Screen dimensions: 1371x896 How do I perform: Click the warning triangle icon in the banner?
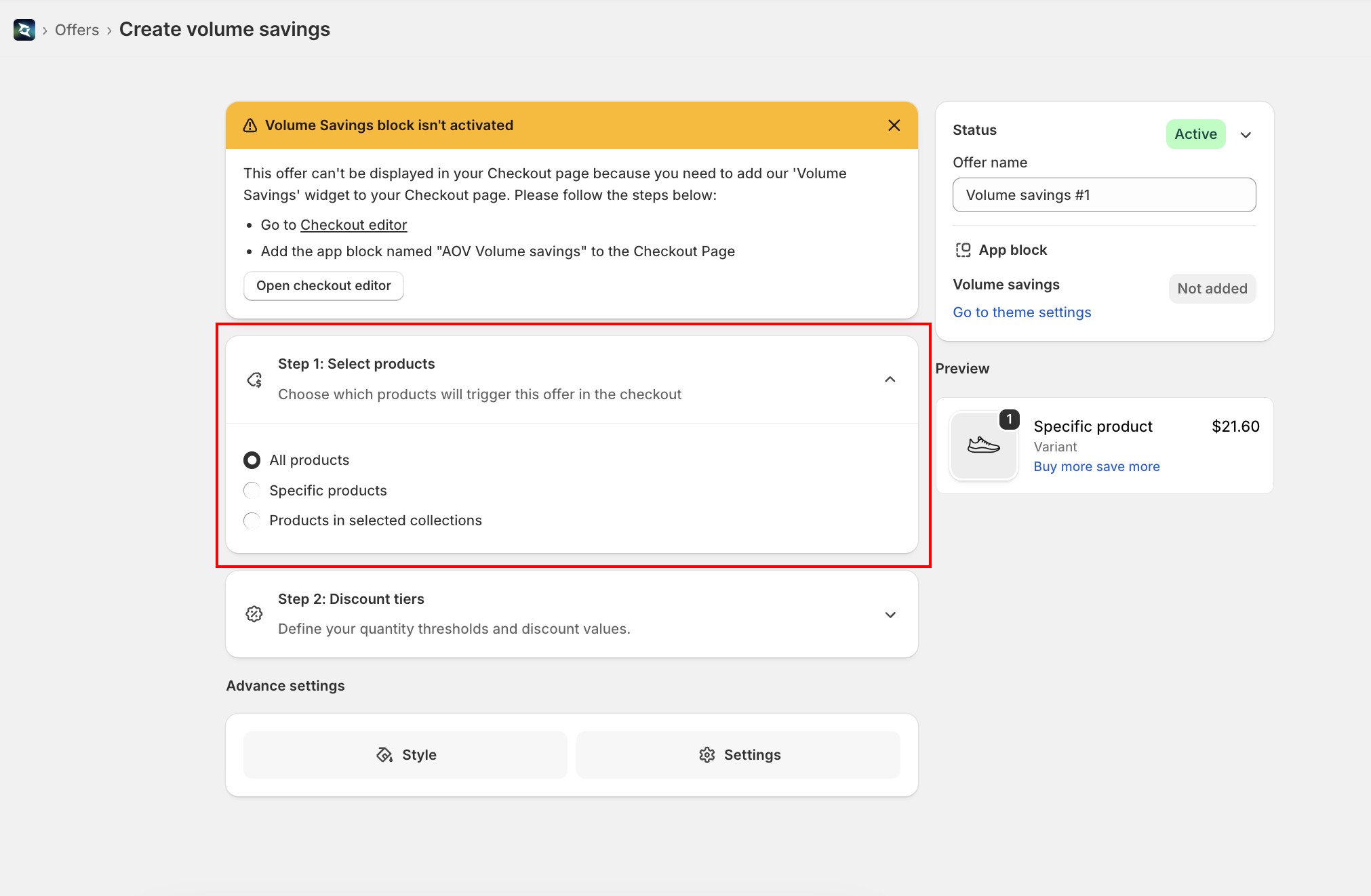click(x=250, y=125)
